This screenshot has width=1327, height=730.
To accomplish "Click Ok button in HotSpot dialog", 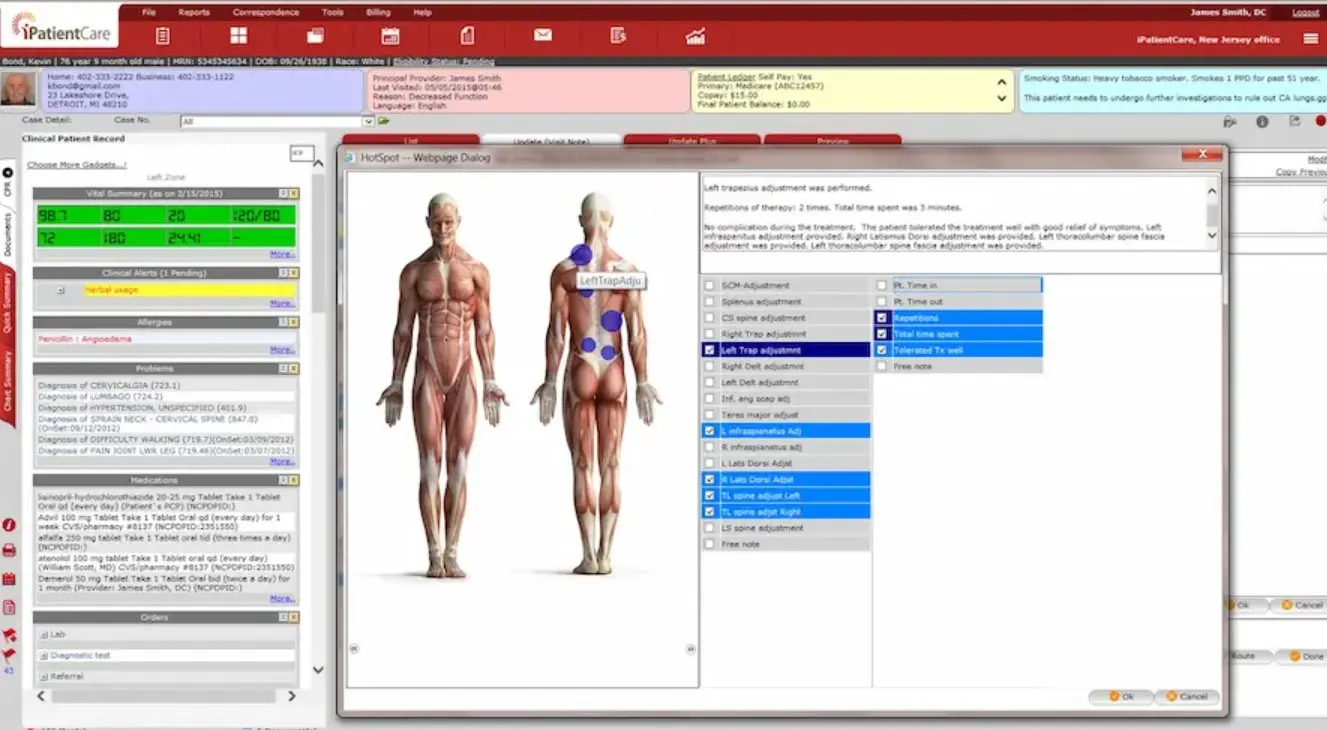I will click(1122, 696).
